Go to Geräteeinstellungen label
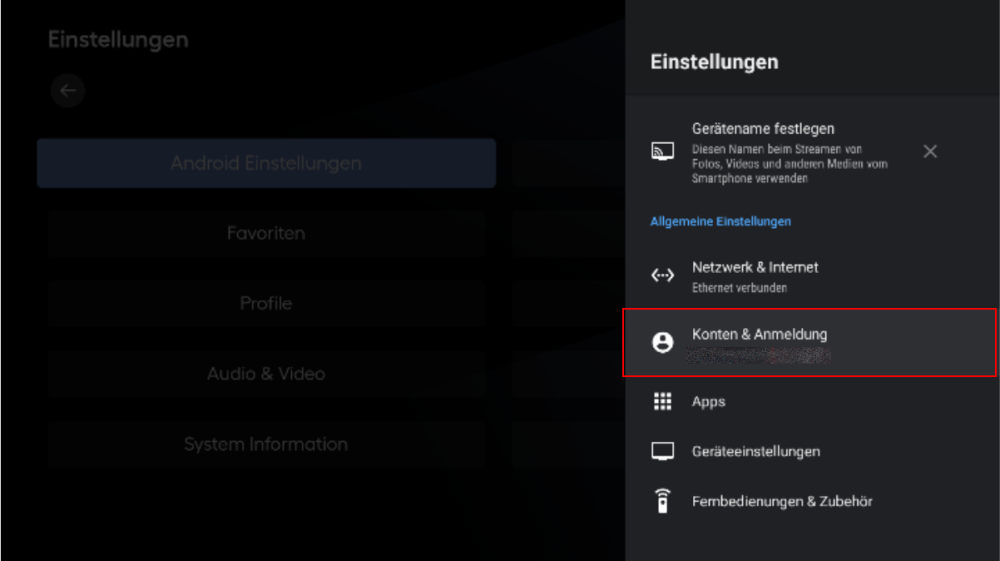This screenshot has width=1000, height=561. tap(756, 452)
